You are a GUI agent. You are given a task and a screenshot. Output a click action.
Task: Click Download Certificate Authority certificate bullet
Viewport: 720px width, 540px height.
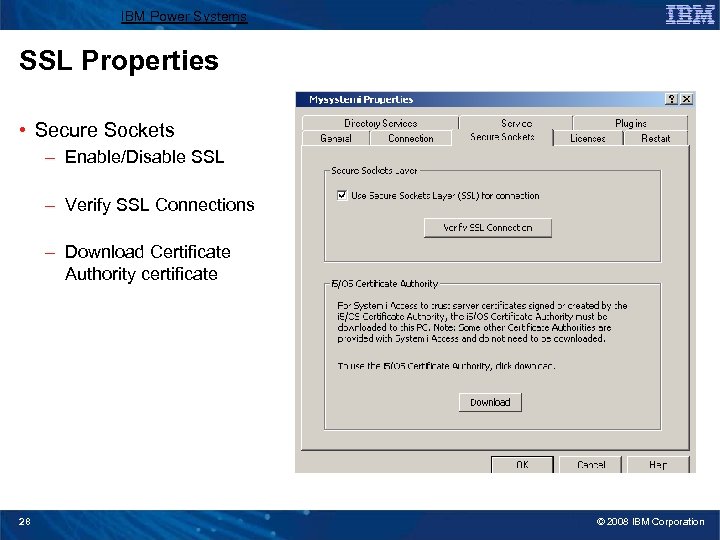click(147, 263)
